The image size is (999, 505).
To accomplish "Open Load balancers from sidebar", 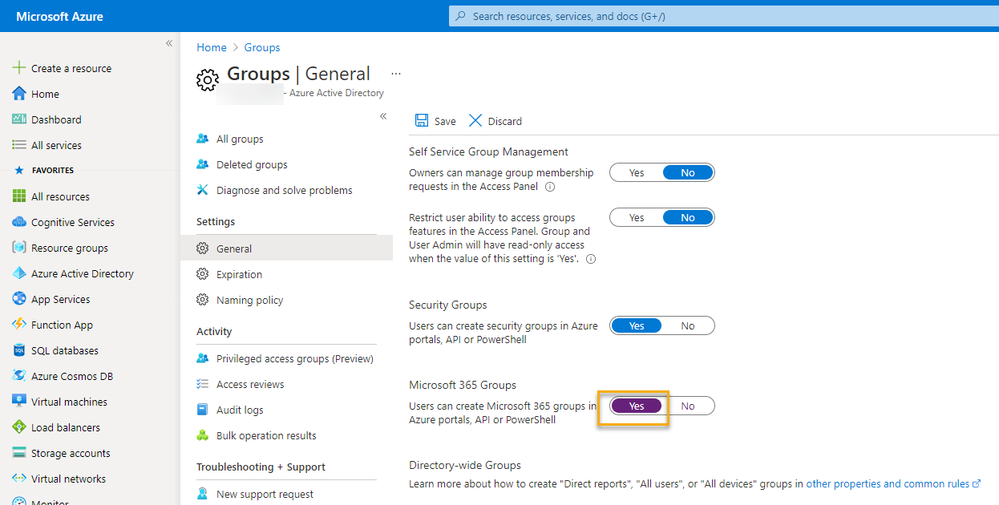I will click(65, 428).
